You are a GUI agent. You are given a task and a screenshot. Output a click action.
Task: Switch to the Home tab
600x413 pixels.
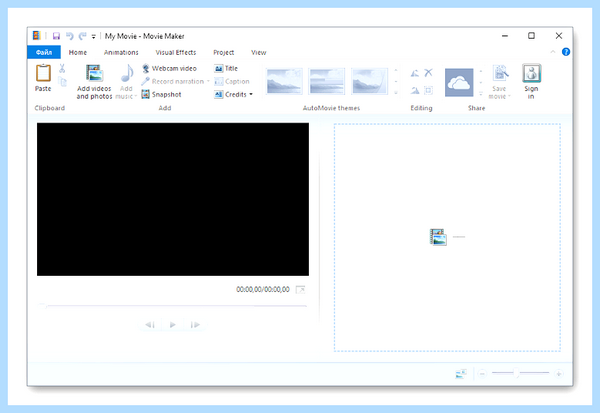78,52
